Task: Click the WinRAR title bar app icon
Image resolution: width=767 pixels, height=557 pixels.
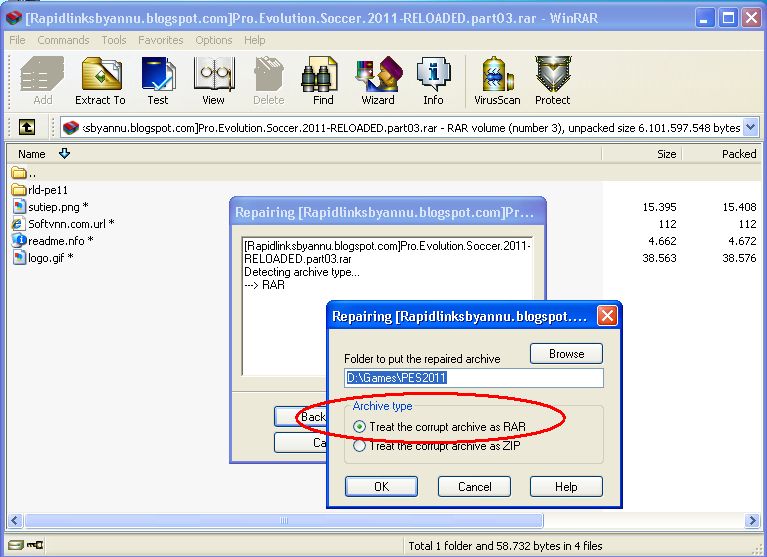Action: coord(14,18)
